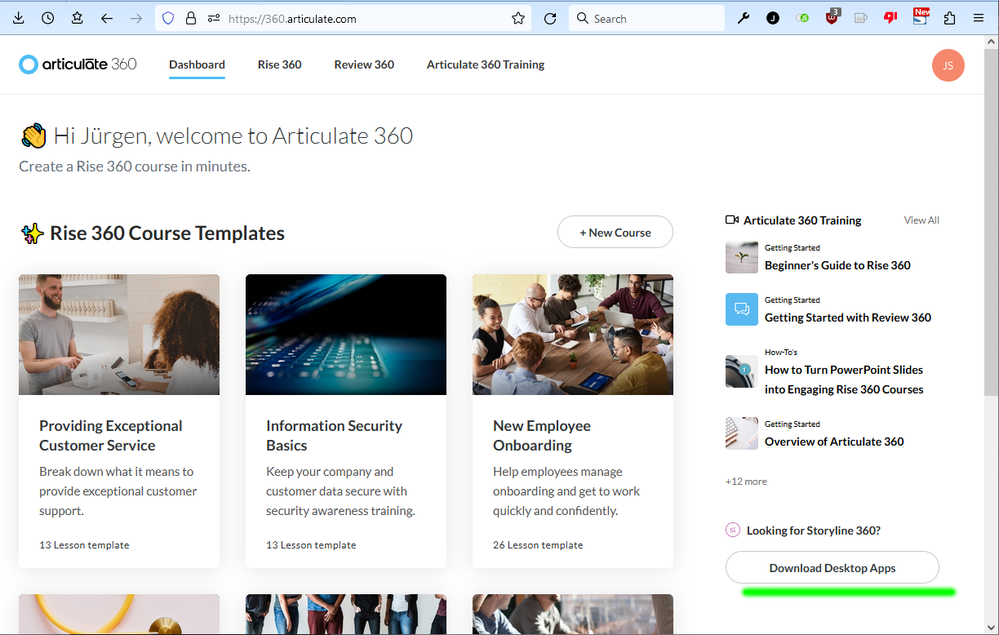Reload the page using the refresh icon

[x=550, y=18]
